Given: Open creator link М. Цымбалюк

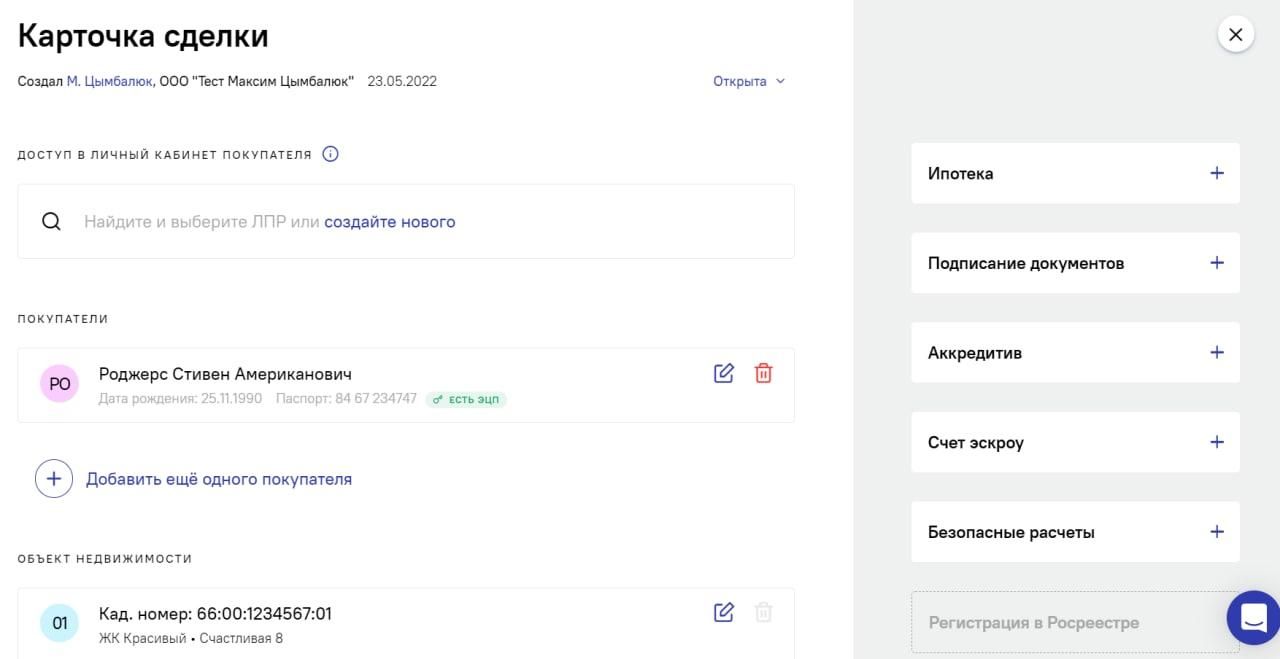Looking at the screenshot, I should 109,81.
